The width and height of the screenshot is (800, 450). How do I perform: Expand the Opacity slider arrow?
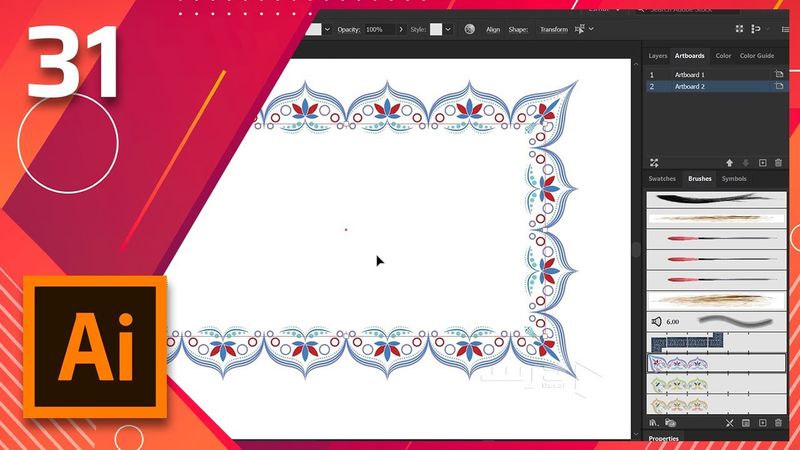point(401,29)
